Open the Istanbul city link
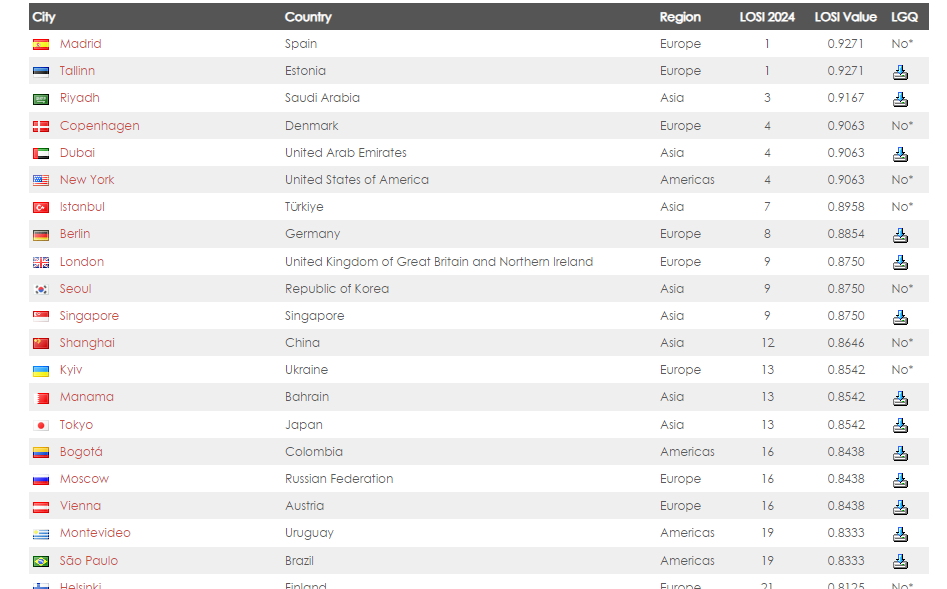Viewport: 947px width, 589px height. [x=82, y=207]
